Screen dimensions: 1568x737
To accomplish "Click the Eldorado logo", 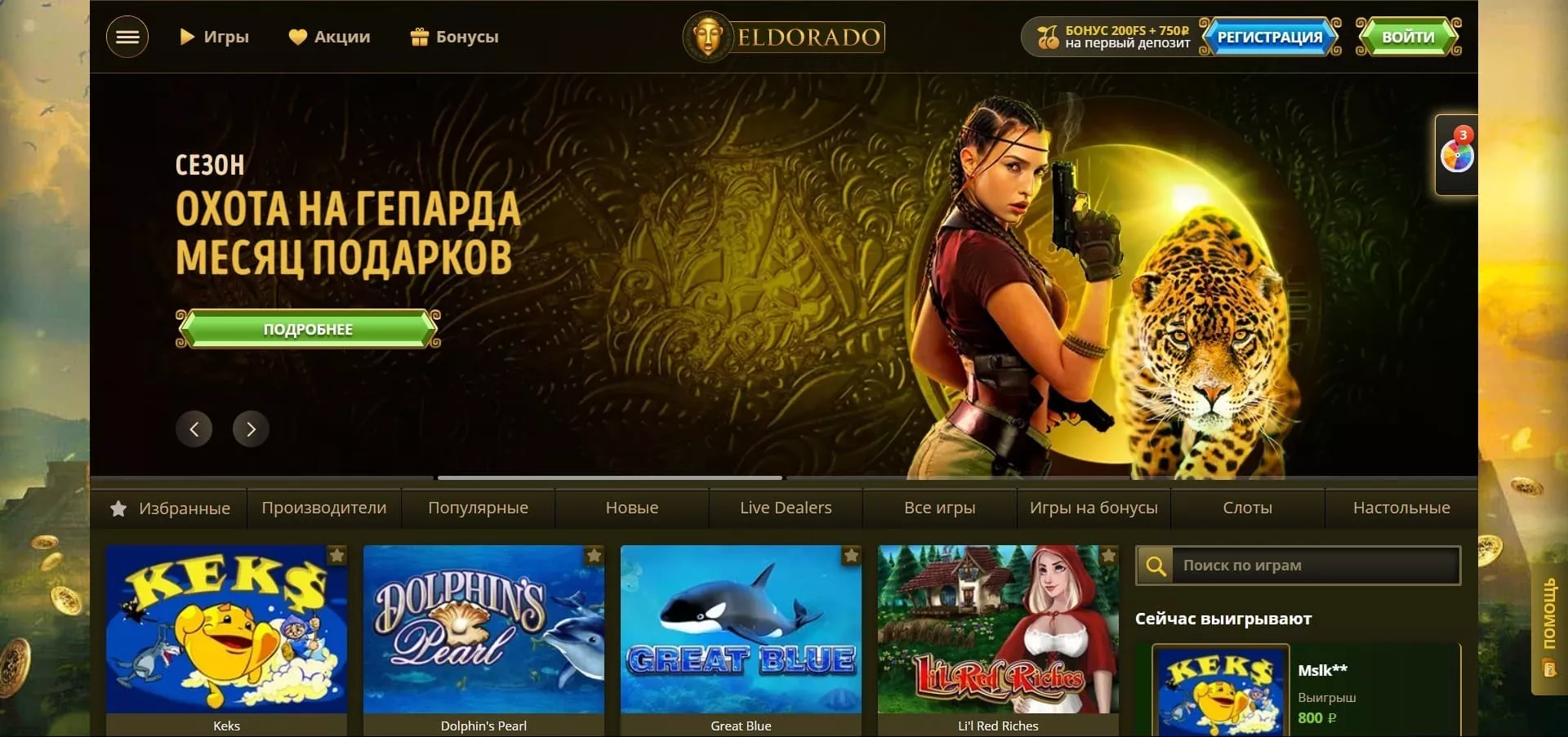I will (784, 37).
